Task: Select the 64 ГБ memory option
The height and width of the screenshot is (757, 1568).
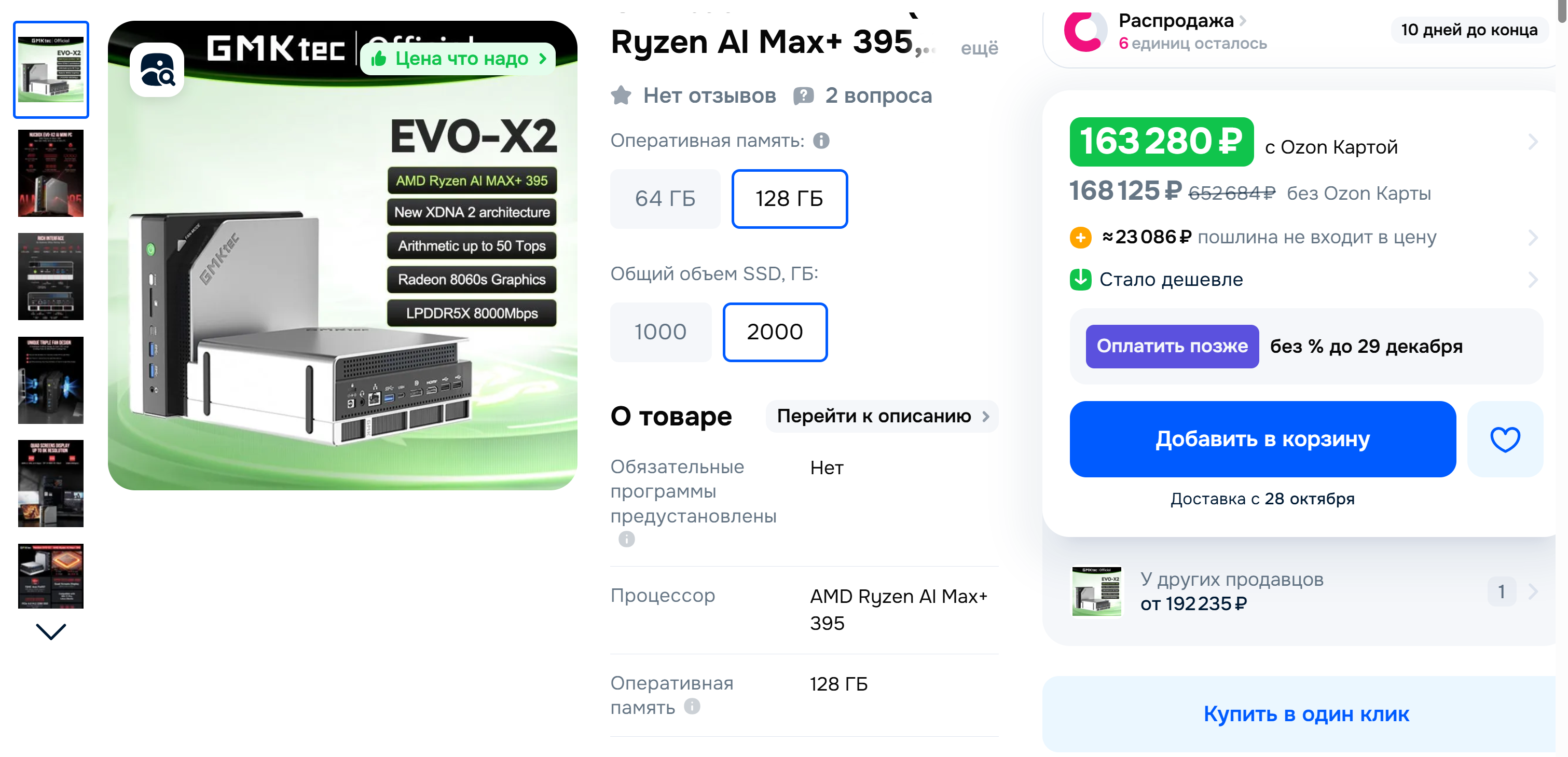Action: pyautogui.click(x=665, y=198)
